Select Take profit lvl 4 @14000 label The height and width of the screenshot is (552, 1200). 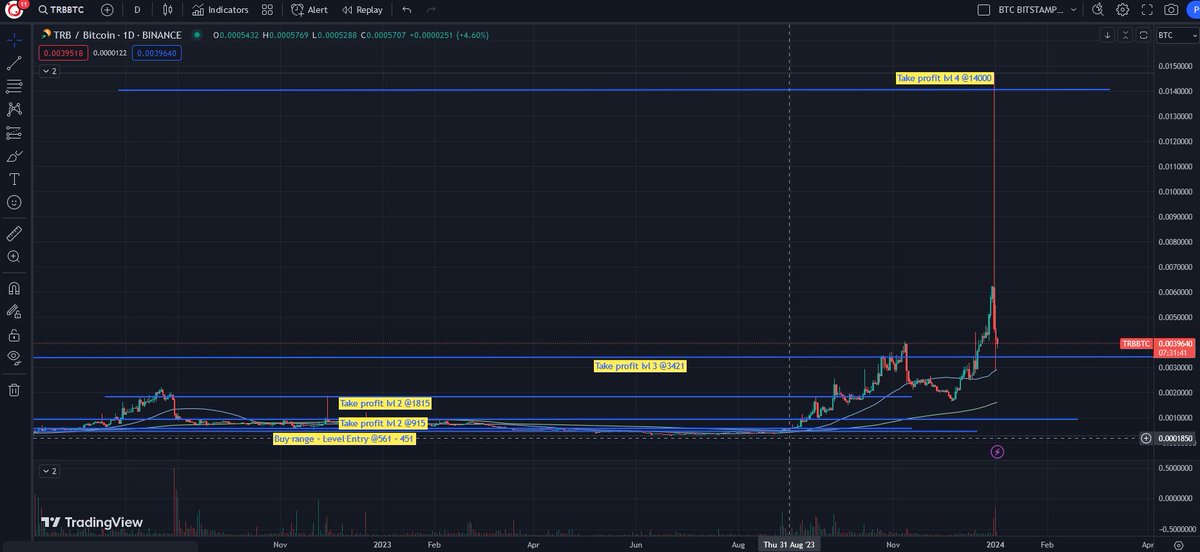point(944,78)
